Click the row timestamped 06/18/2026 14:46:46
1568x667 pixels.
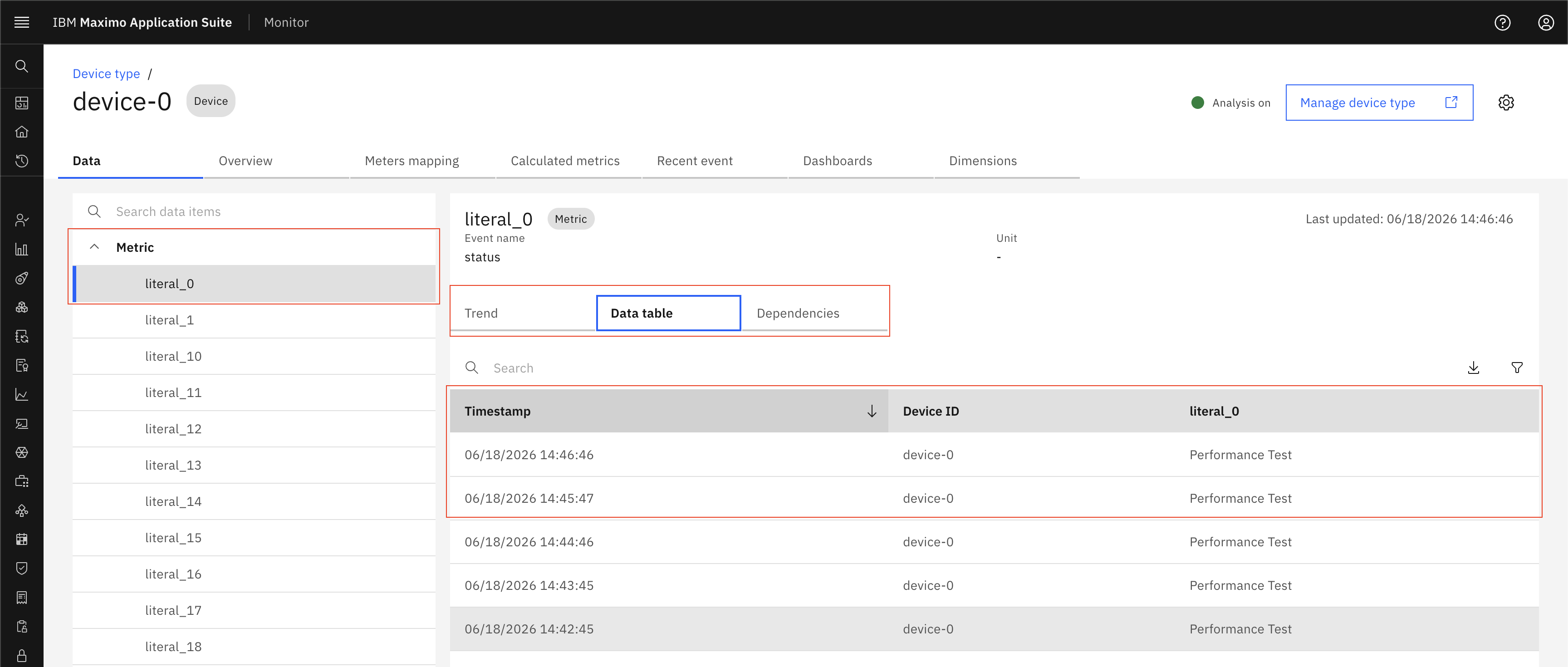tap(994, 455)
